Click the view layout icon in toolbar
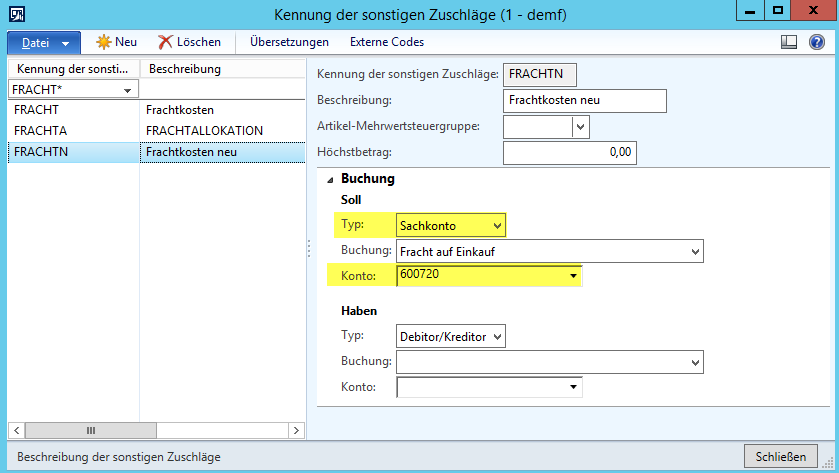Viewport: 839px width, 473px height. click(x=788, y=42)
